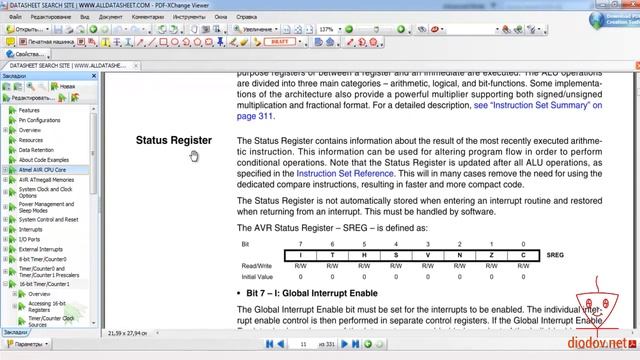Select the Eraser tool
The height and width of the screenshot is (360, 640).
click(244, 42)
